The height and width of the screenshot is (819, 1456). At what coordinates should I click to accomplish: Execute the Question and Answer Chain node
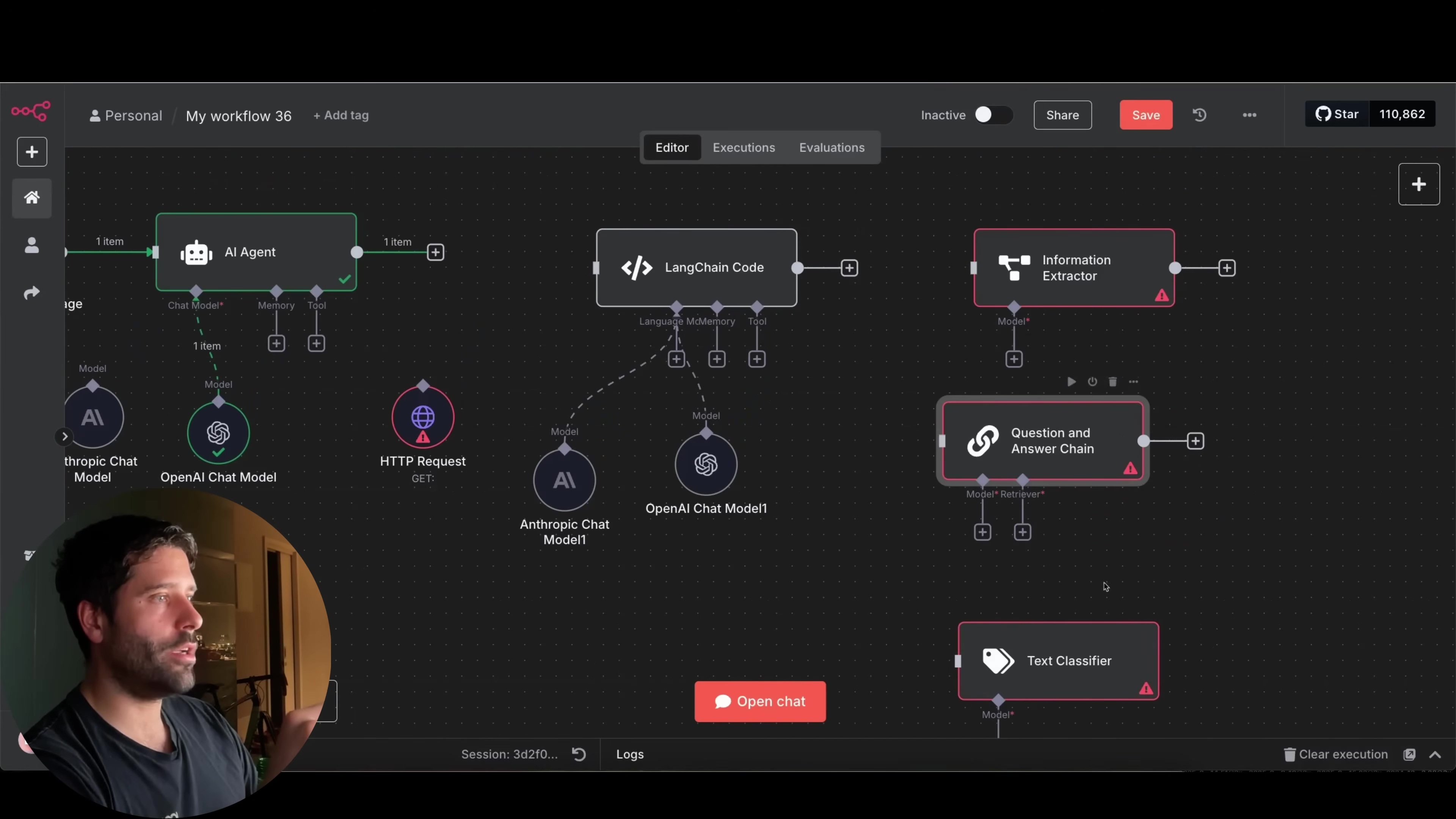click(x=1071, y=381)
